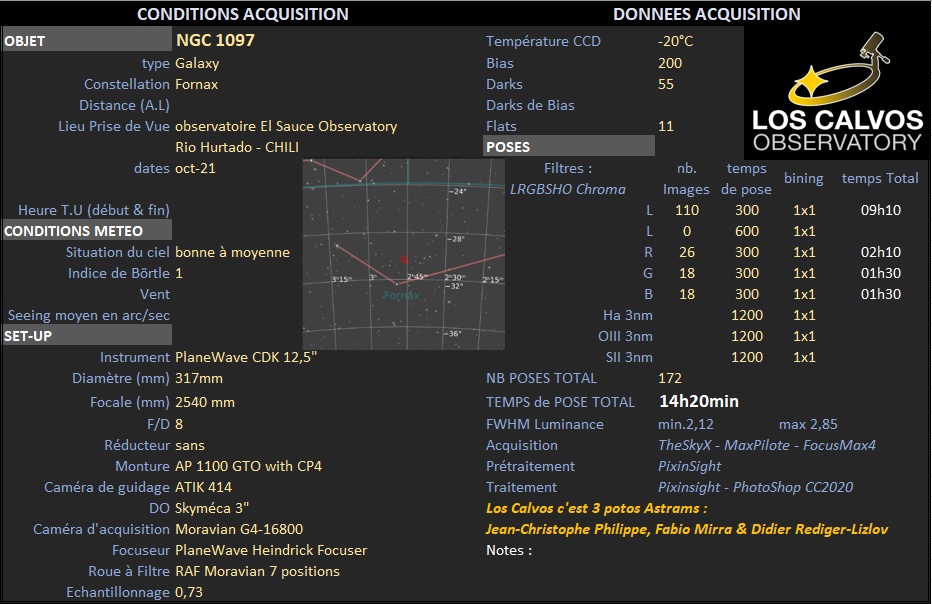The image size is (932, 604).
Task: Click Pixinsight - PhotoShop CC2020 cell
Action: [755, 487]
